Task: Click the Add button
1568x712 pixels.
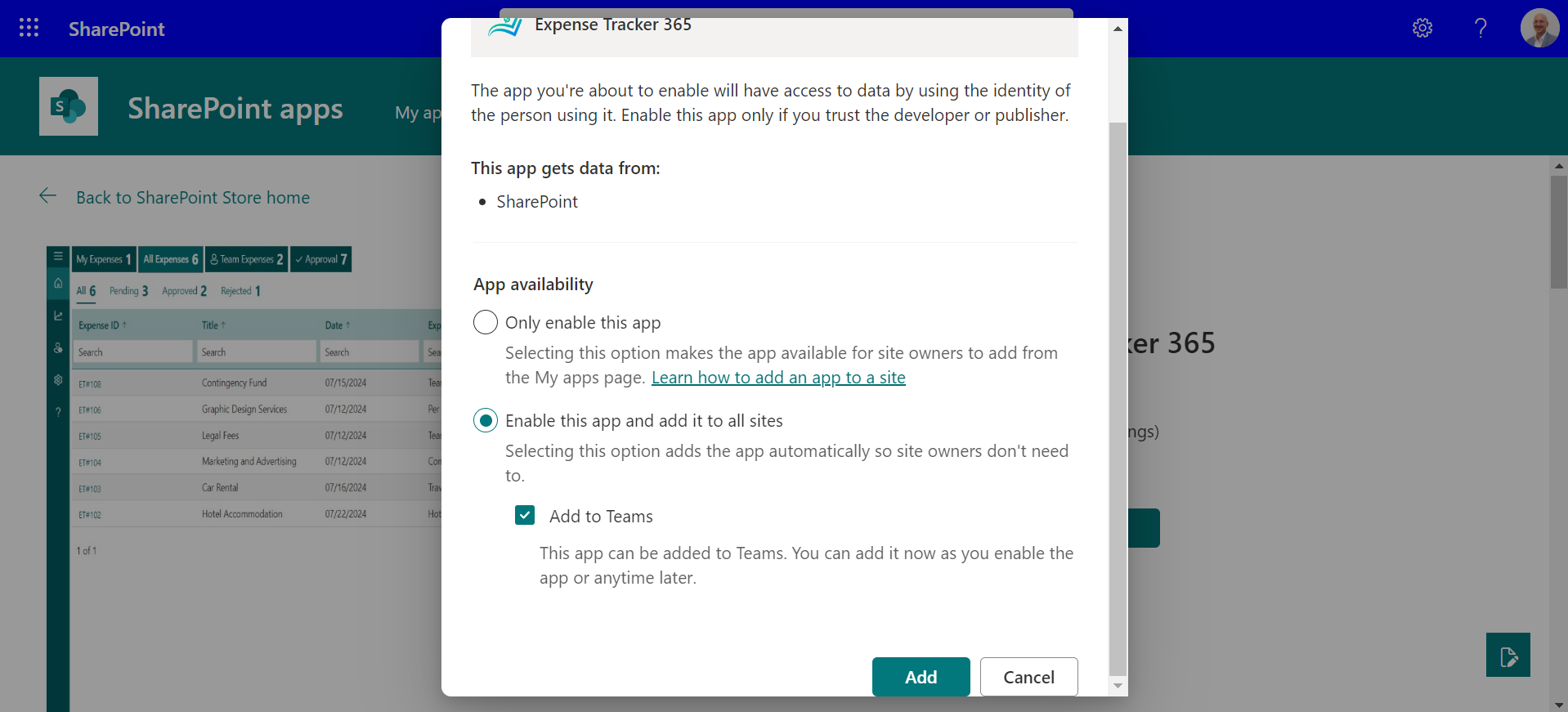Action: (921, 677)
